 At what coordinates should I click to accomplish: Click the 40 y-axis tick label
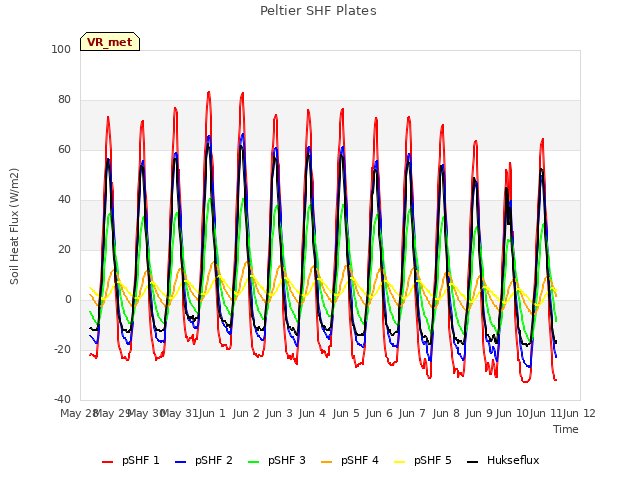coord(64,200)
